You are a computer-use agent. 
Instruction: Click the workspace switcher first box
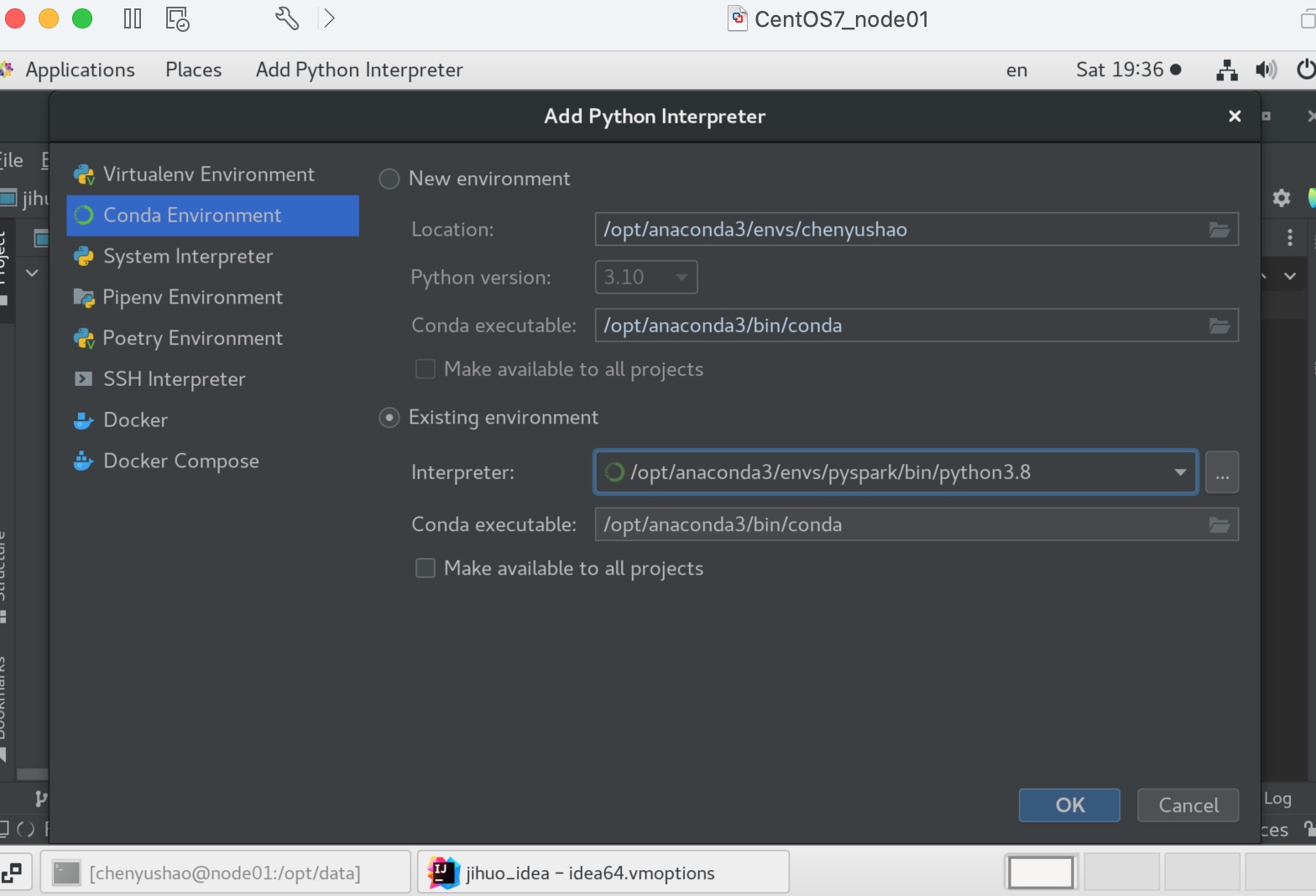coord(1041,873)
